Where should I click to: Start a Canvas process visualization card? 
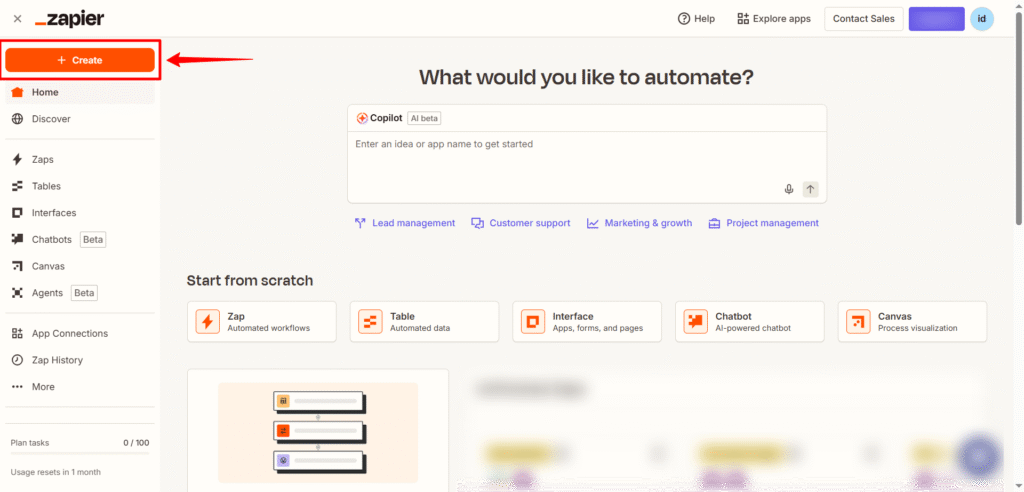[912, 321]
